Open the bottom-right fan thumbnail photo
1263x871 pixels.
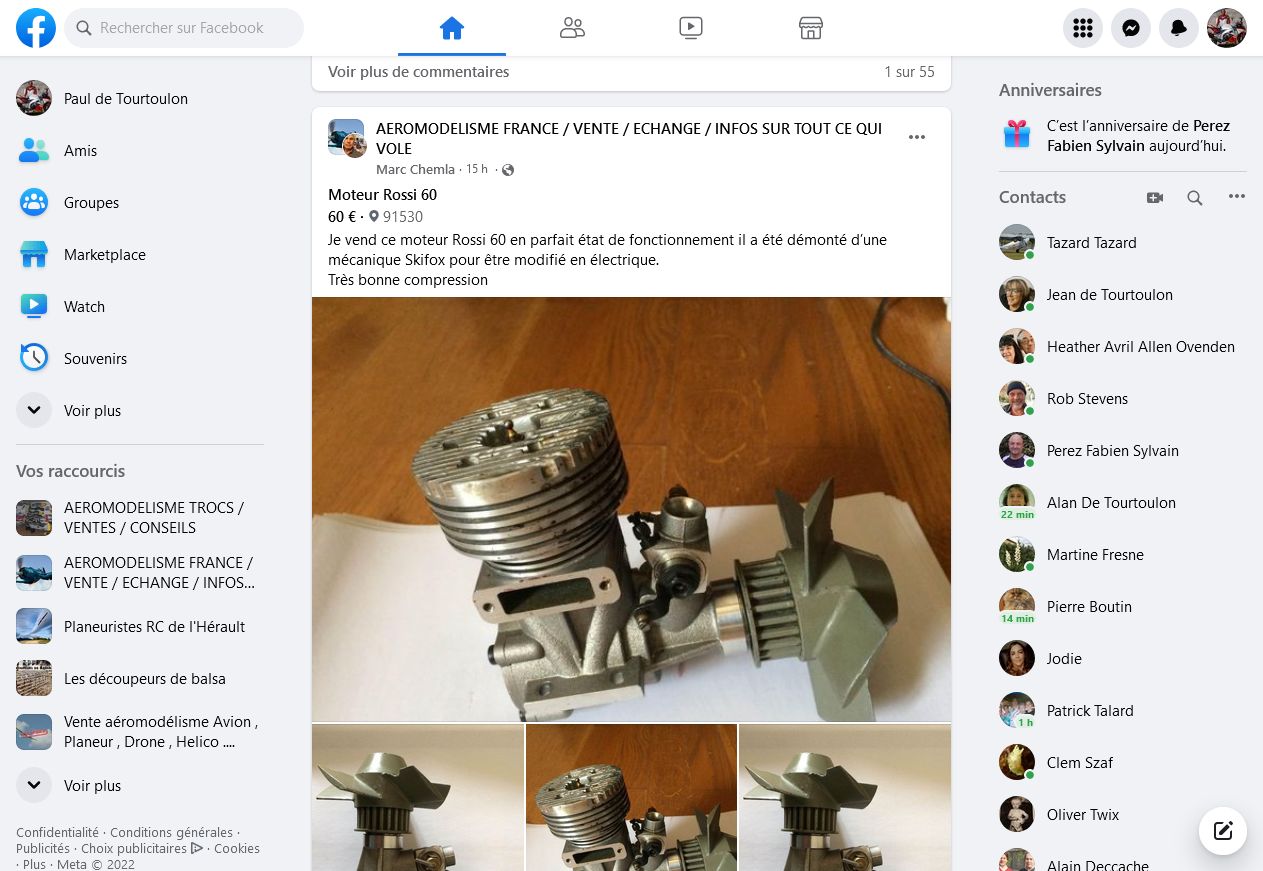click(x=845, y=797)
